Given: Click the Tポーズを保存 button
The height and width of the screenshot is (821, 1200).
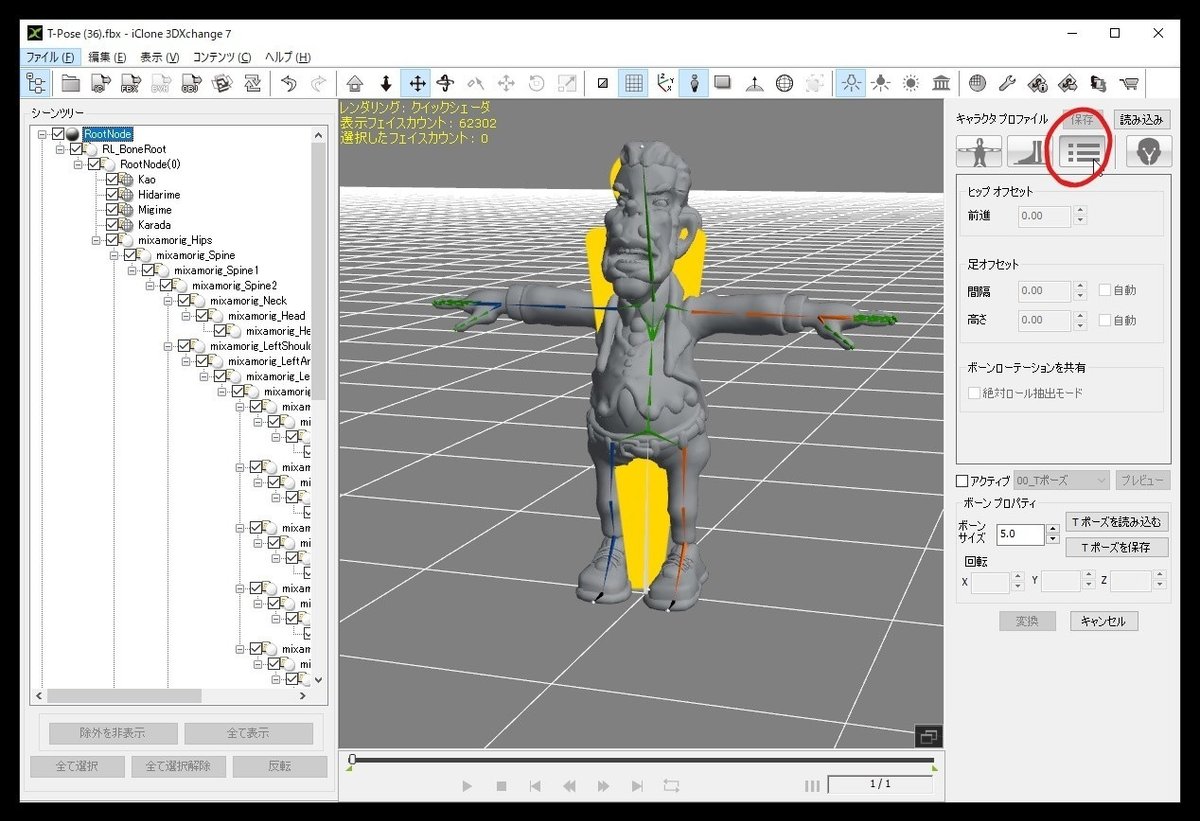Looking at the screenshot, I should 1117,547.
